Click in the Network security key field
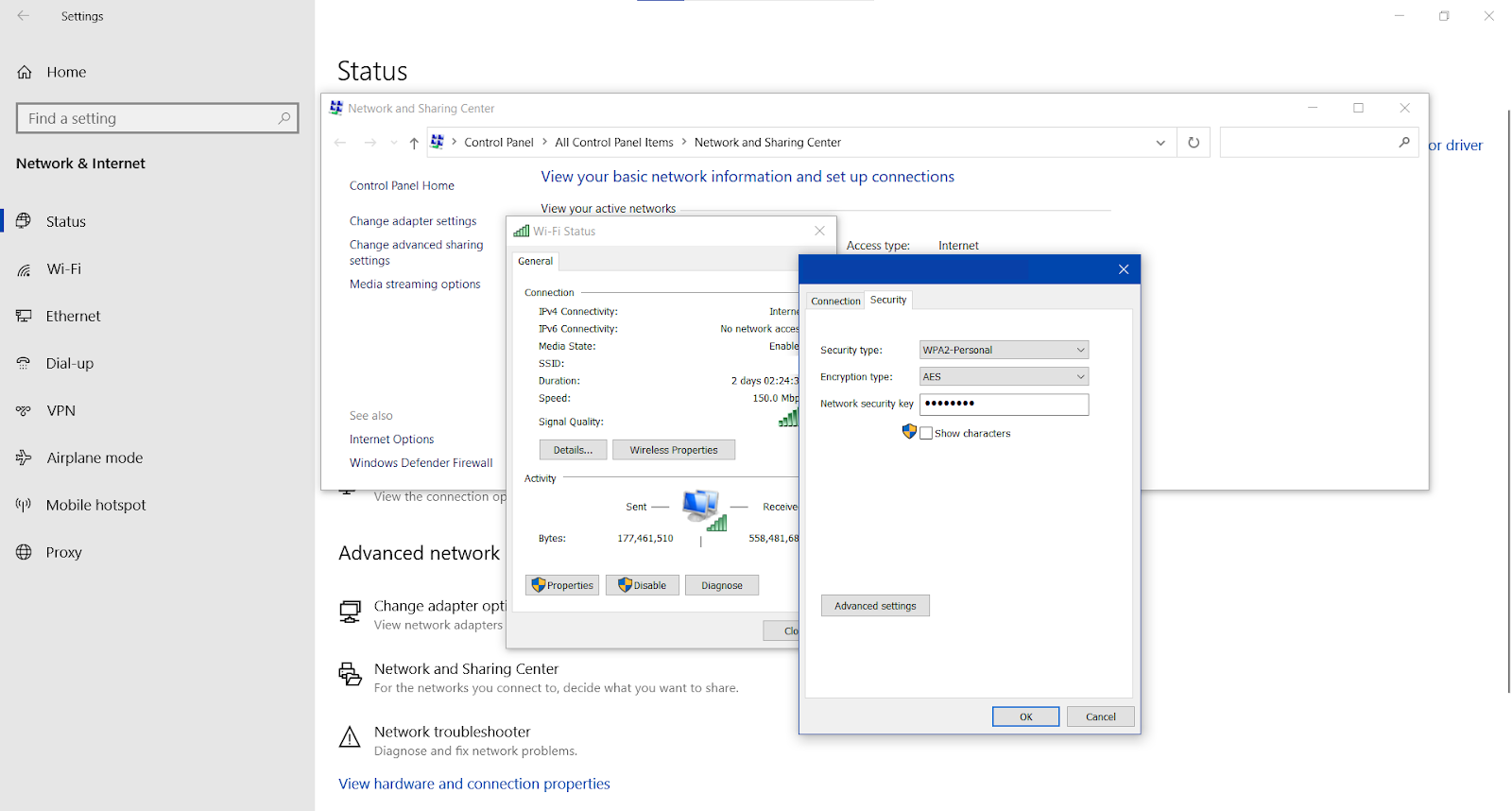This screenshot has height=811, width=1512. click(1004, 405)
